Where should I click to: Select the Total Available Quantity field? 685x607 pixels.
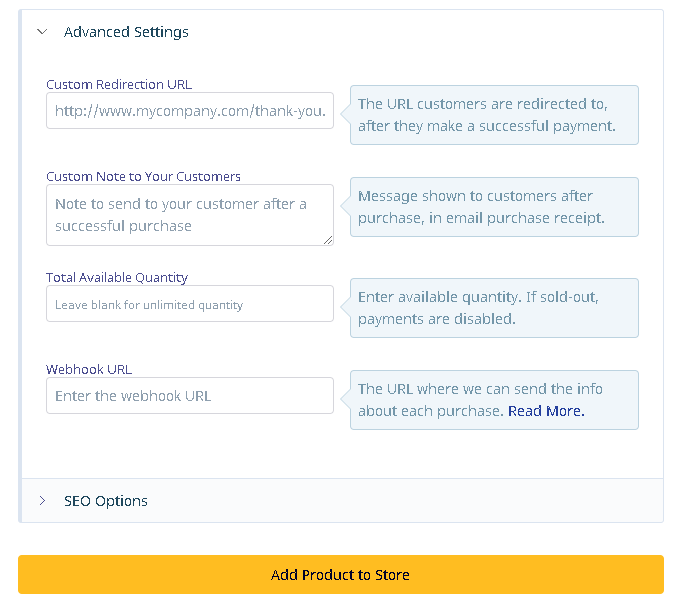190,304
